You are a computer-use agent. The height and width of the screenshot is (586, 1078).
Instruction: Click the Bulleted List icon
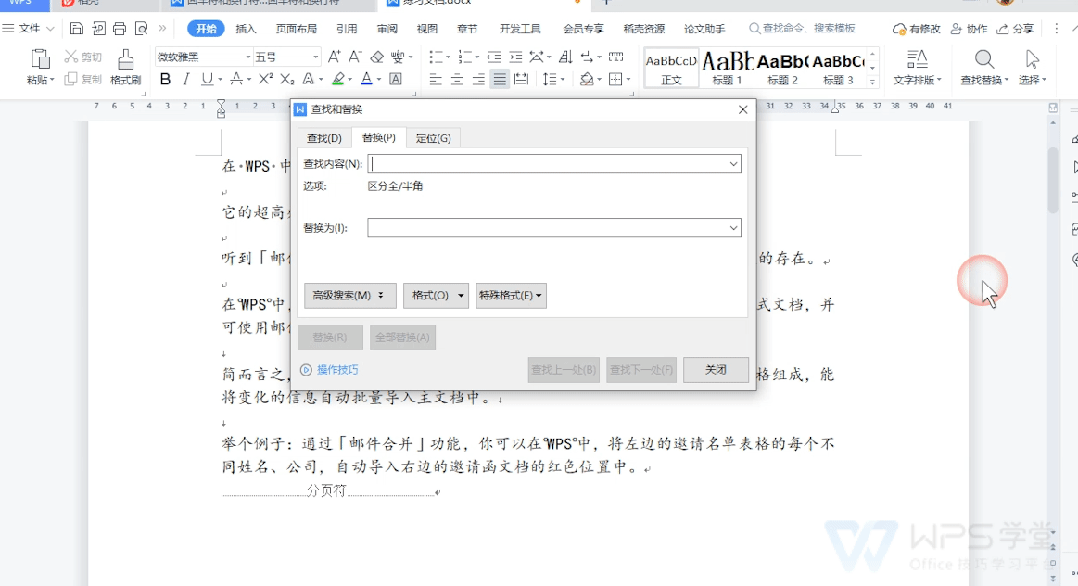(436, 56)
